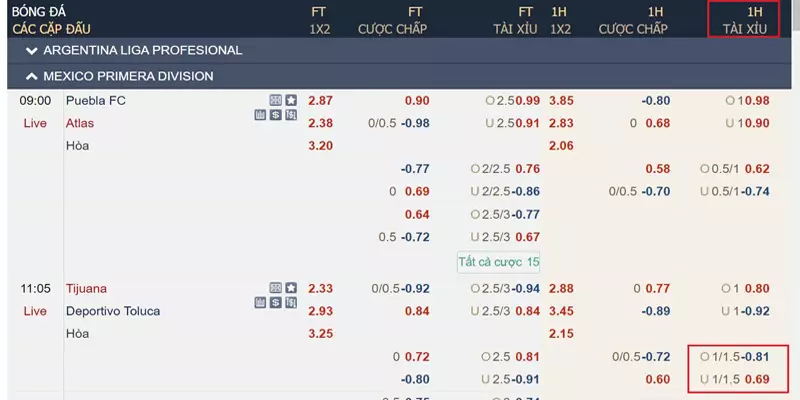Open the statistics chart icon for Tijuana vs Toluca
Image resolution: width=800 pixels, height=400 pixels.
pos(260,303)
